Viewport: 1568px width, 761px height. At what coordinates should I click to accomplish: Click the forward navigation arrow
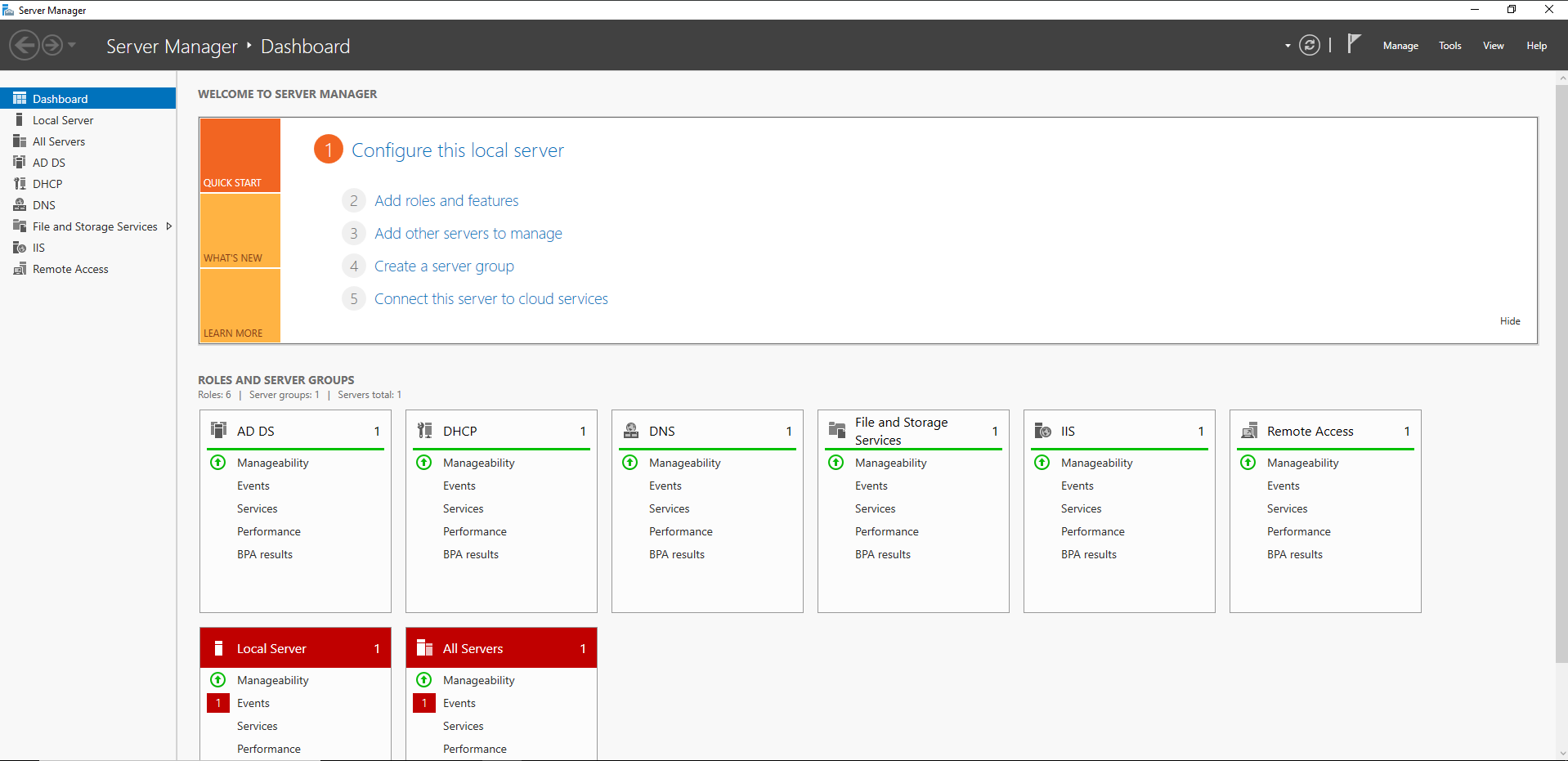coord(52,45)
